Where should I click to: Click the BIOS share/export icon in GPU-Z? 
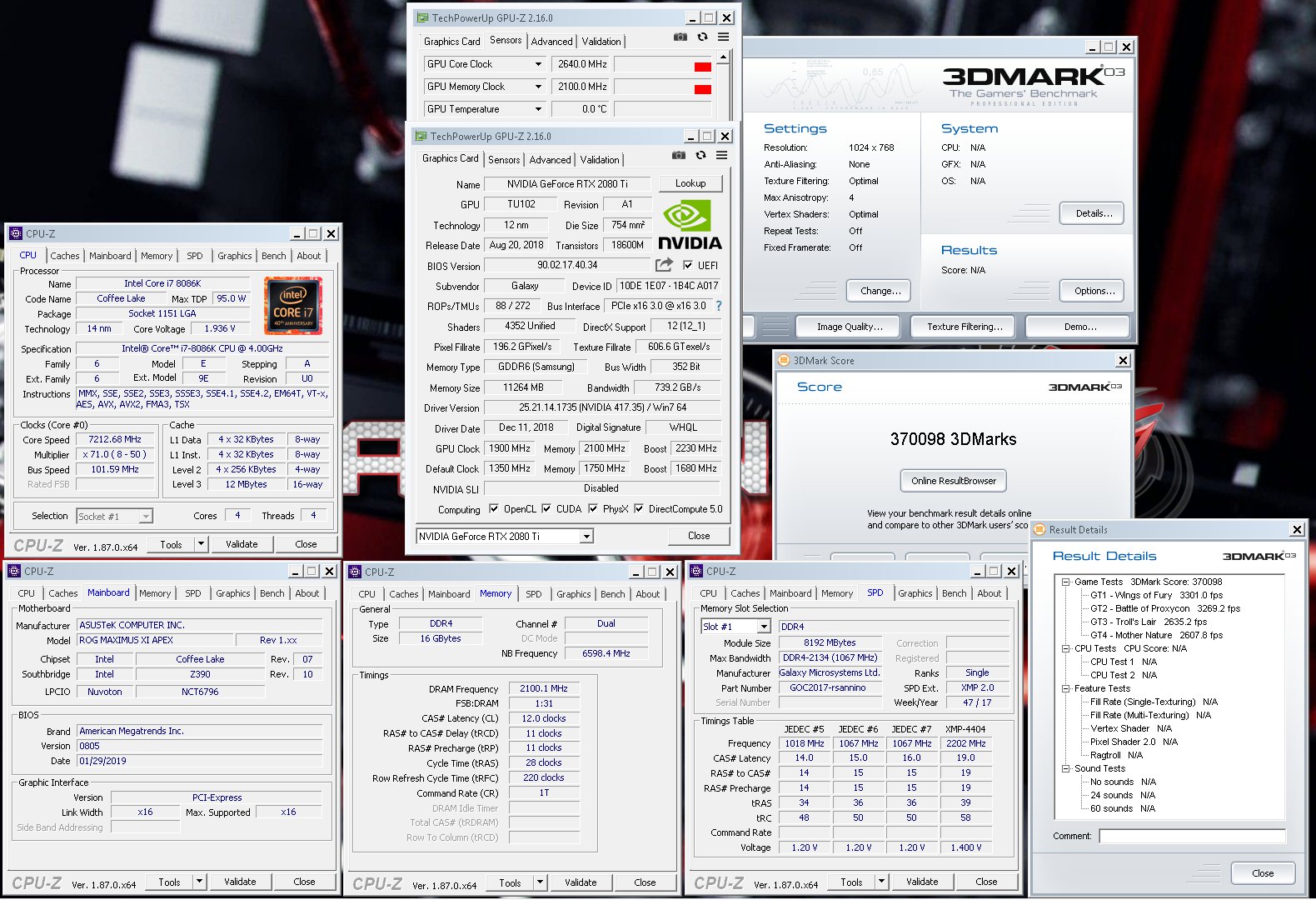click(x=664, y=265)
